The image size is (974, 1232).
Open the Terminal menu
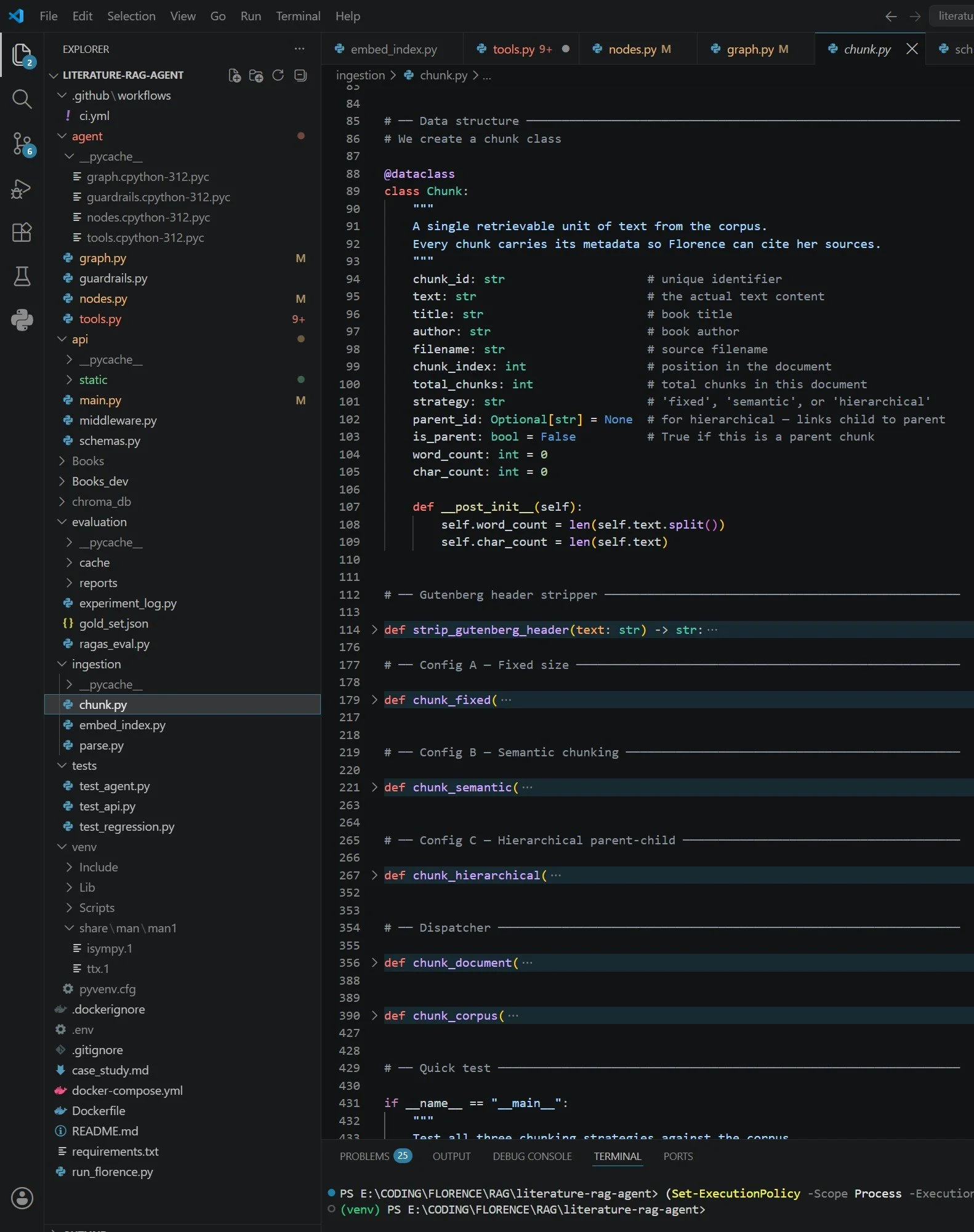298,16
